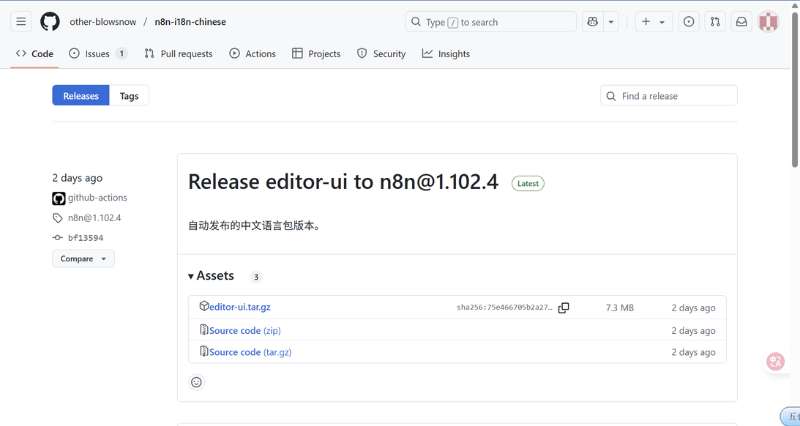The image size is (800, 426).
Task: Click the Latest badge
Action: tap(528, 183)
